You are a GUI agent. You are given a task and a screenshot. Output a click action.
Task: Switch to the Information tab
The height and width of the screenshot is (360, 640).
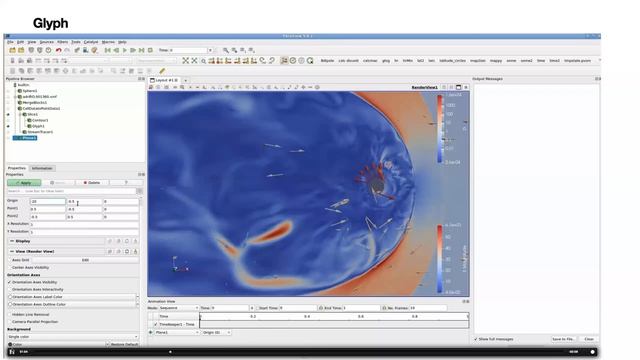(x=42, y=168)
